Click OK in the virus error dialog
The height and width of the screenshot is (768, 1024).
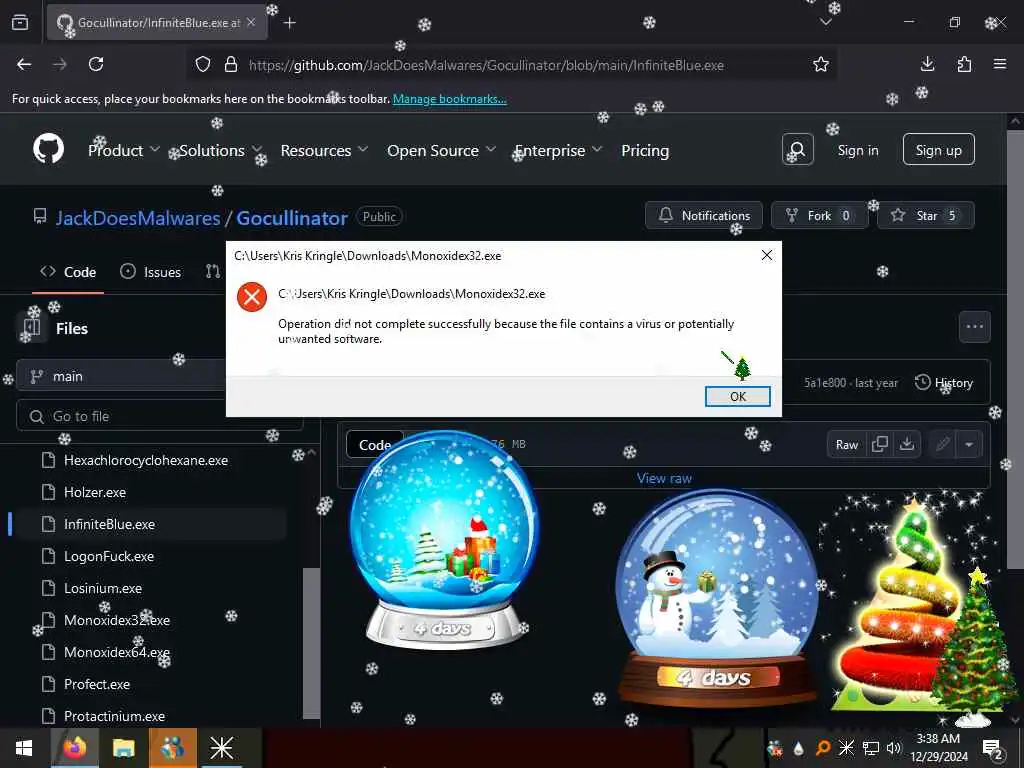click(x=737, y=396)
